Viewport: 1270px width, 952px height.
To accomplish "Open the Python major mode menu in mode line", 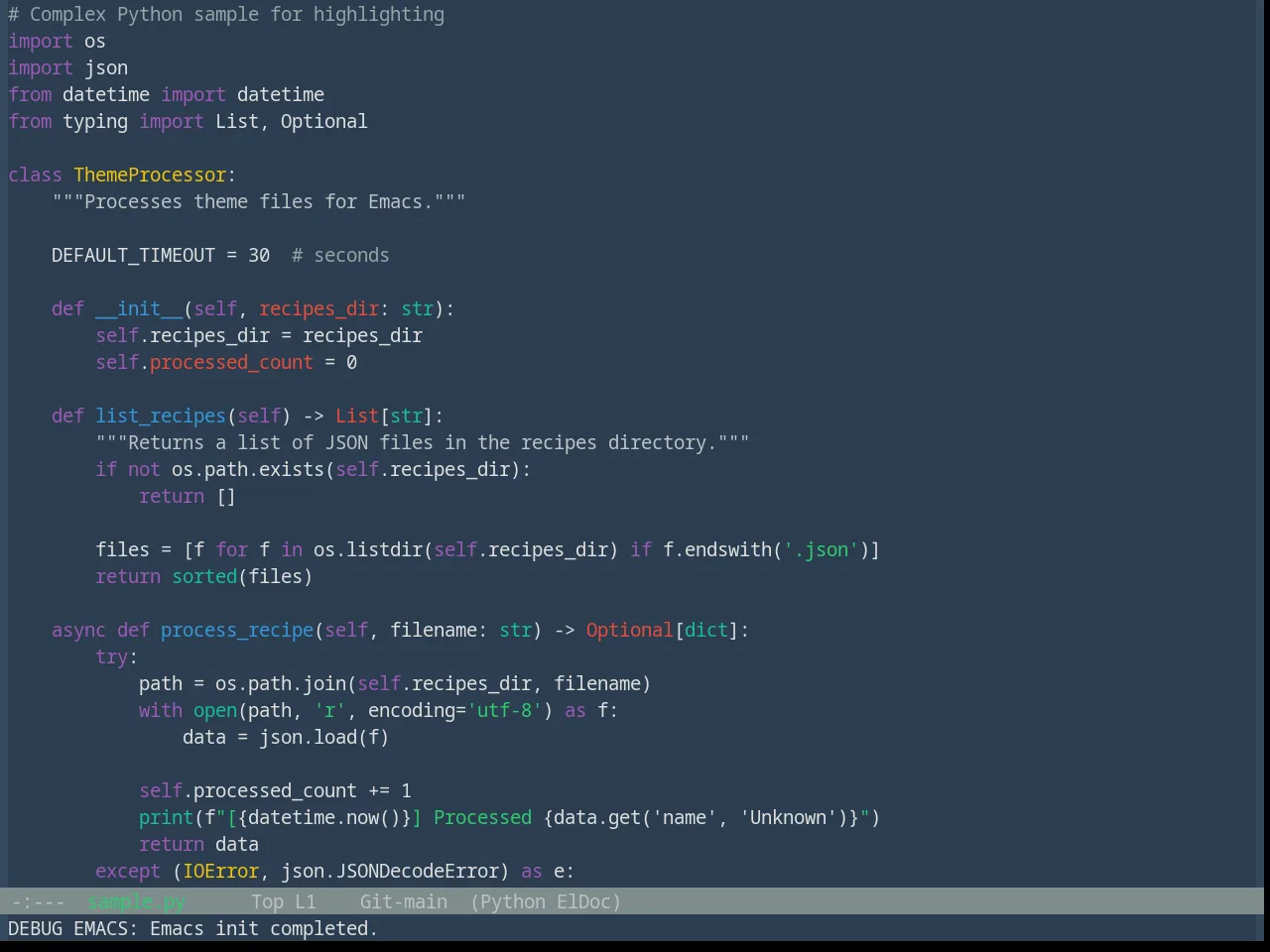I will coord(513,902).
